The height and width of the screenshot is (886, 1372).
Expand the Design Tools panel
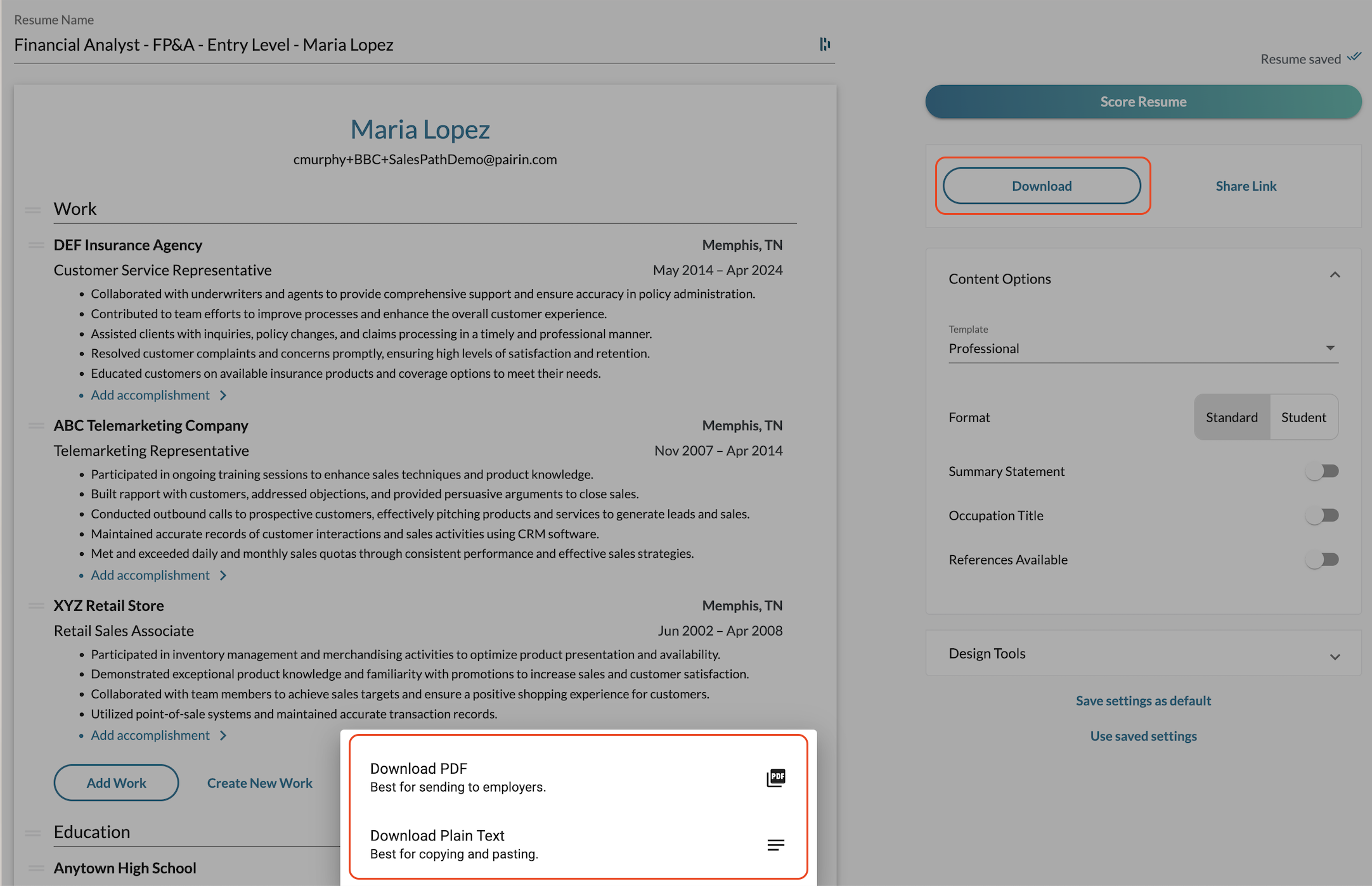(x=1335, y=657)
